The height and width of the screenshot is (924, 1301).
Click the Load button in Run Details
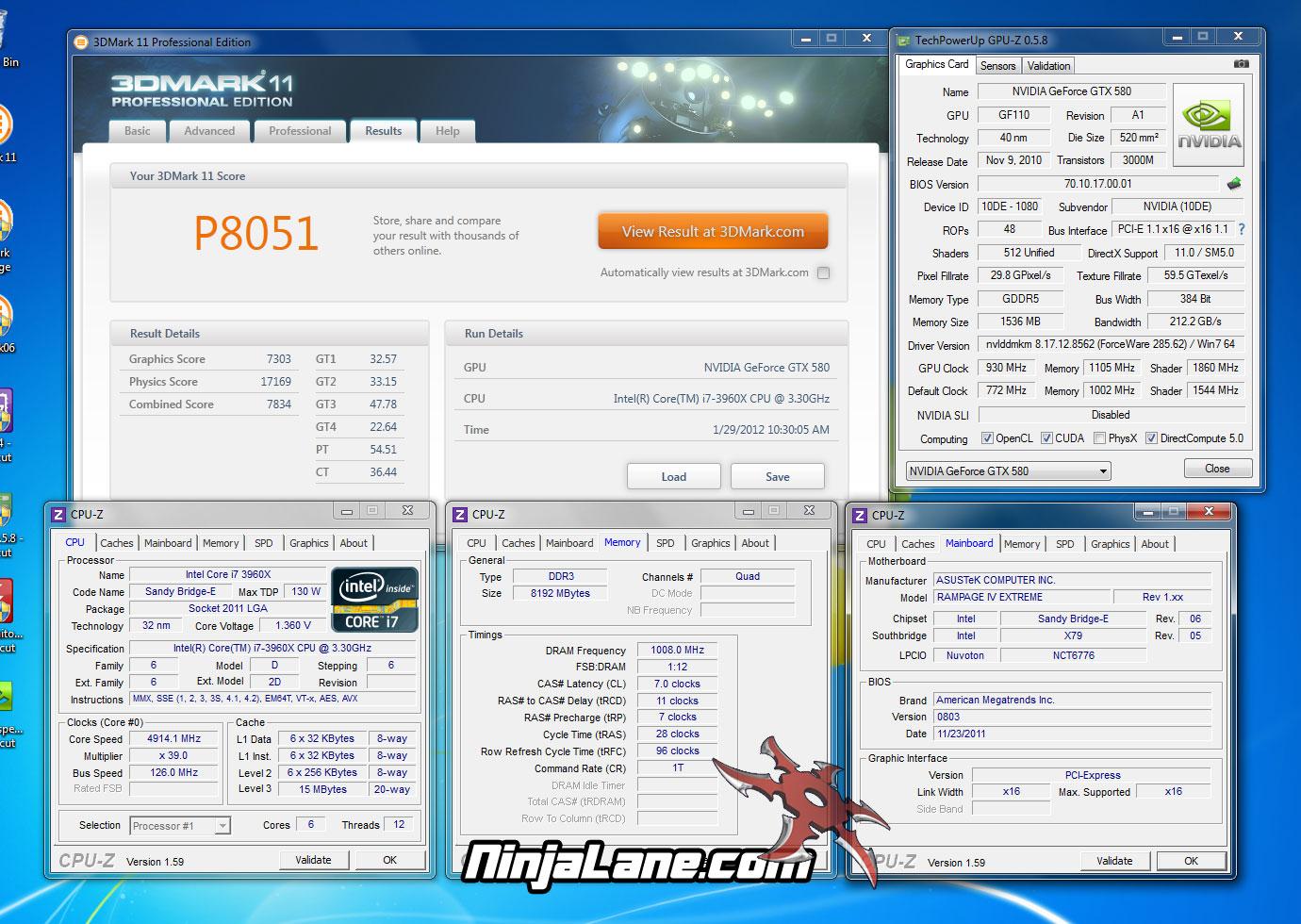point(674,476)
